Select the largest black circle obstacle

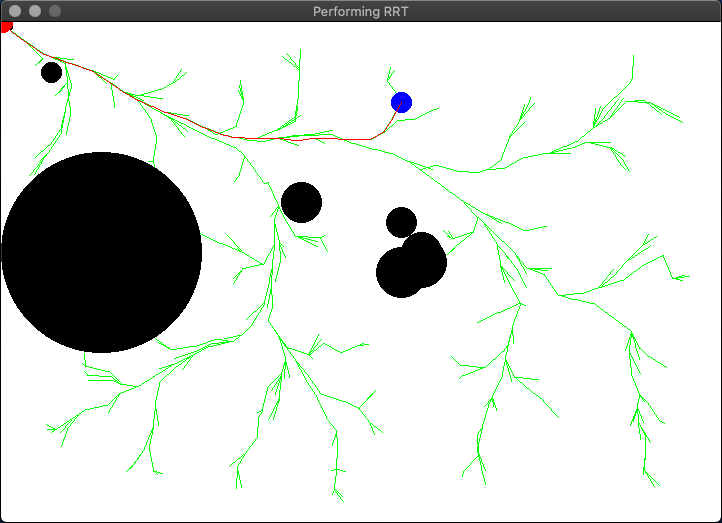point(101,252)
